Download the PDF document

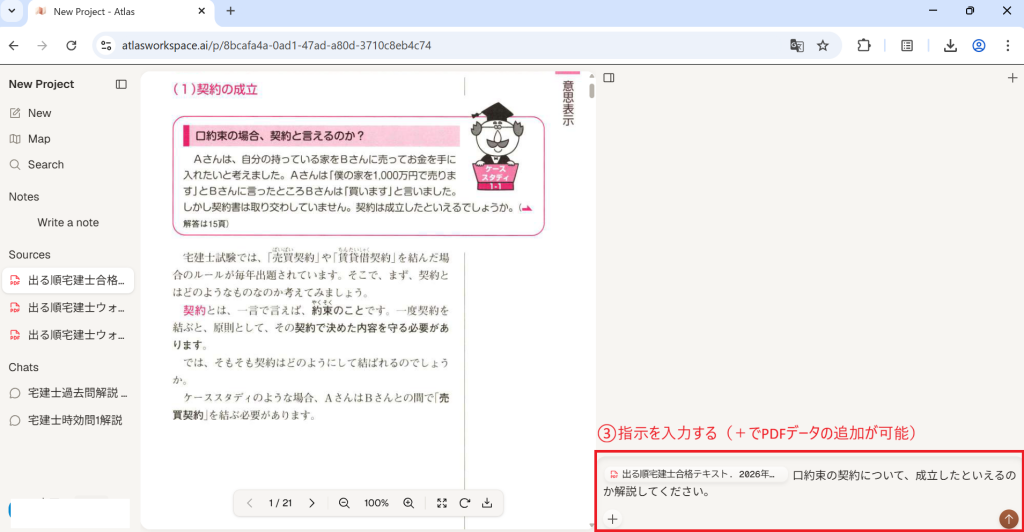coord(487,503)
